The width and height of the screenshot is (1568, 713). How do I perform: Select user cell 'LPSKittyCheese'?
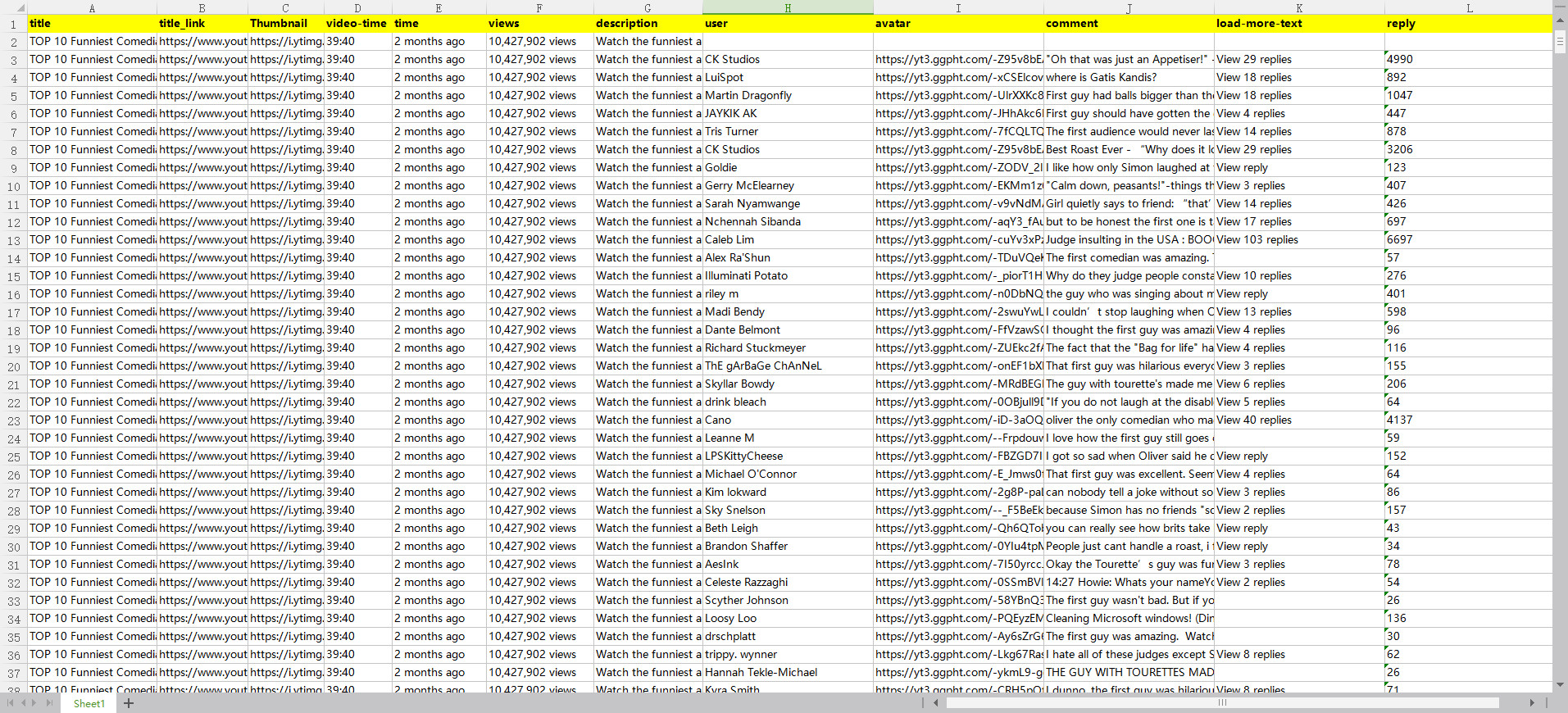788,456
